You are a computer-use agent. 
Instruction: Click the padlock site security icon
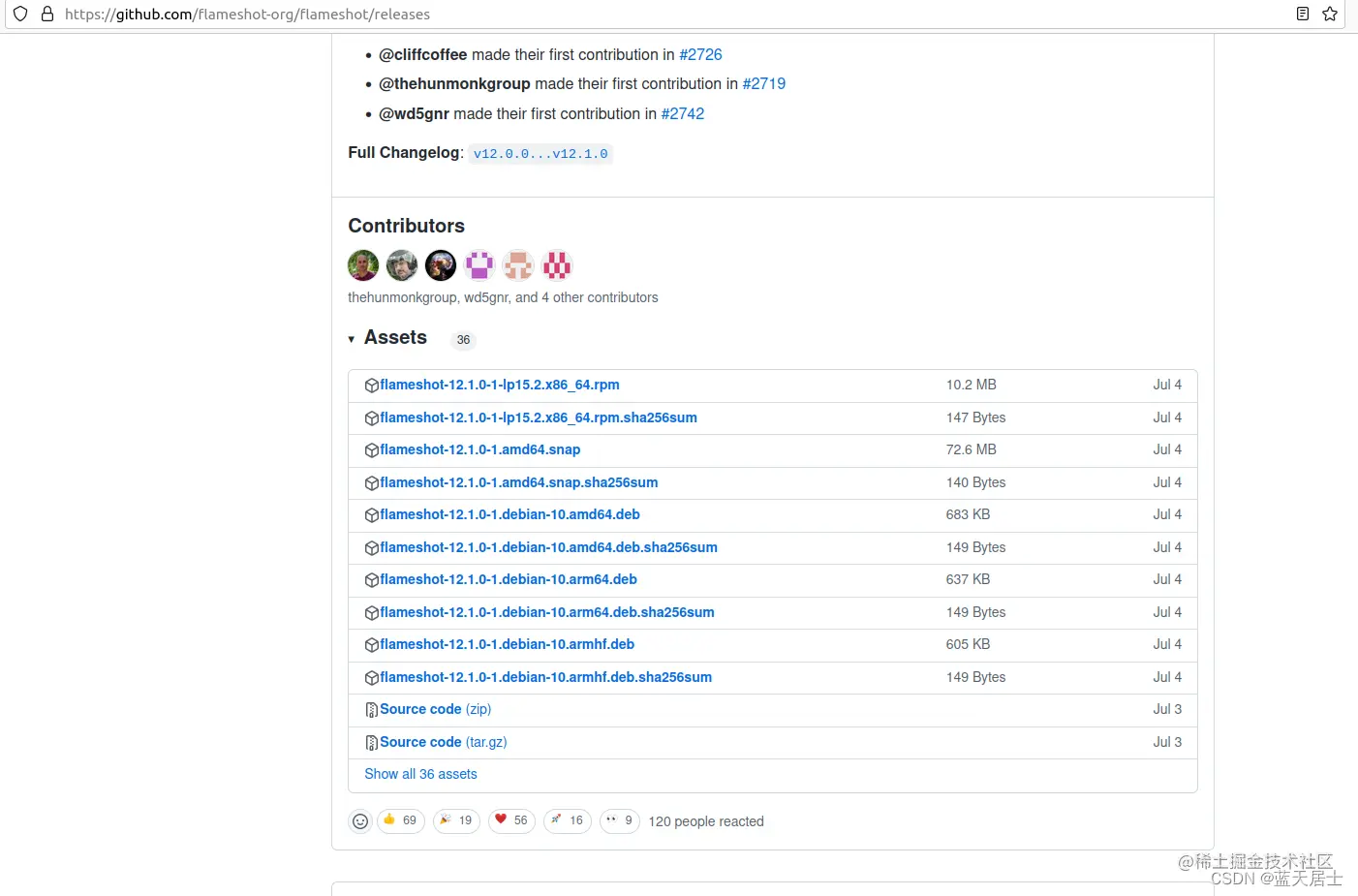(46, 14)
